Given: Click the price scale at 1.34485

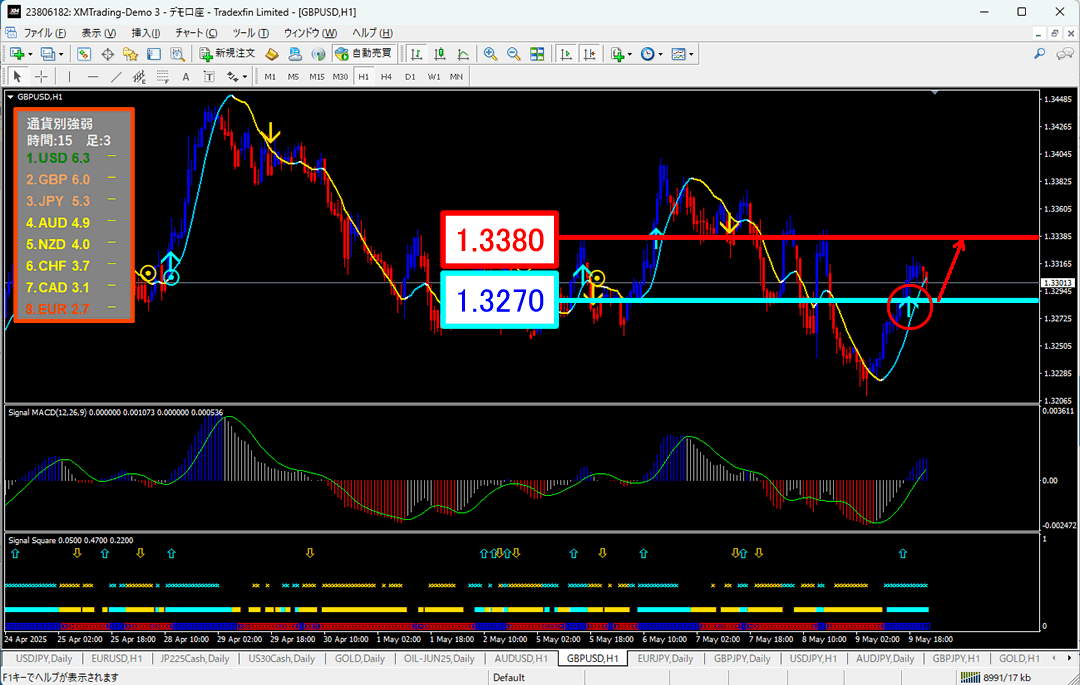Looking at the screenshot, I should coord(1057,99).
